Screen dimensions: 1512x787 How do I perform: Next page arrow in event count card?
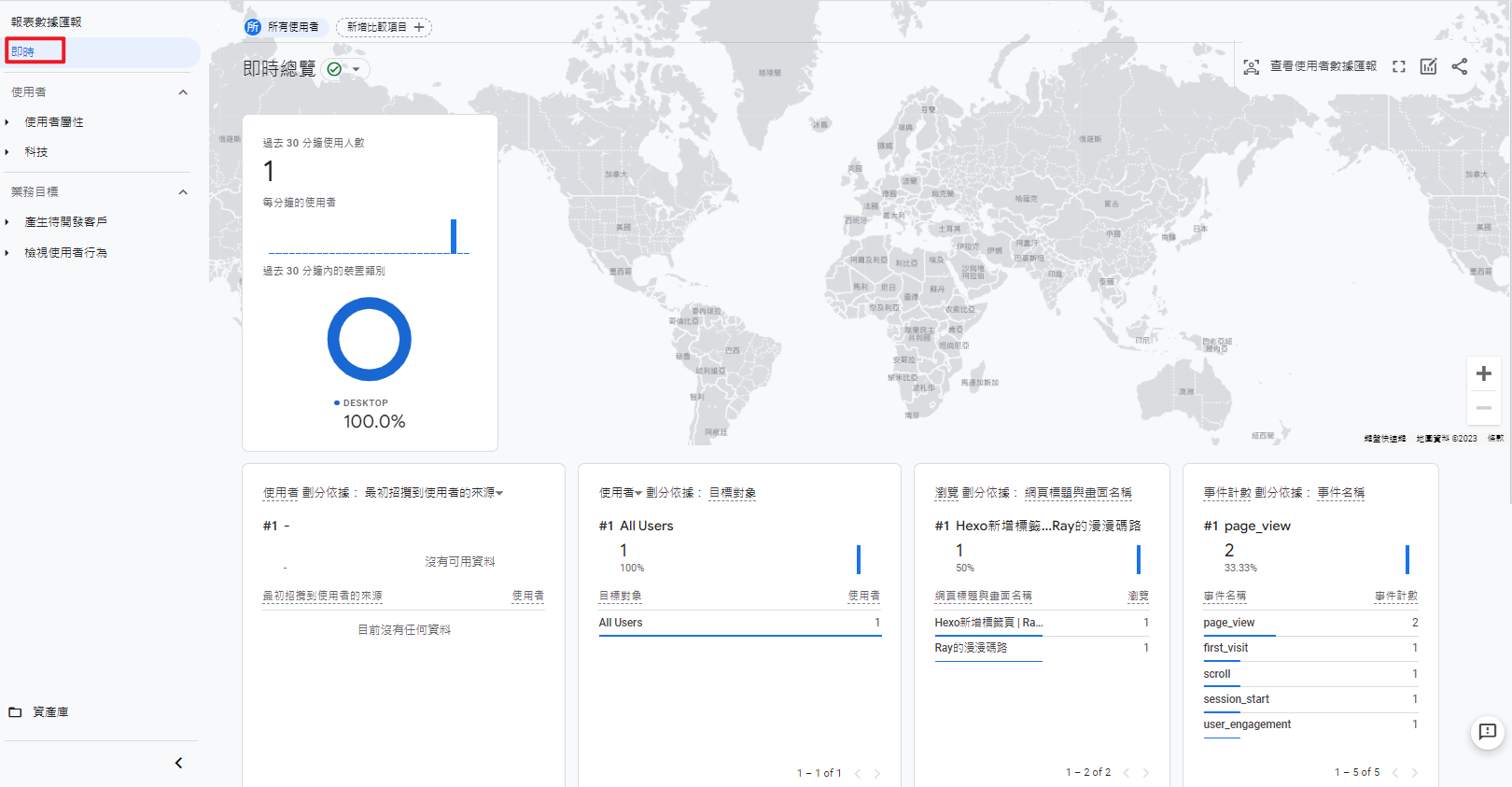(1415, 773)
